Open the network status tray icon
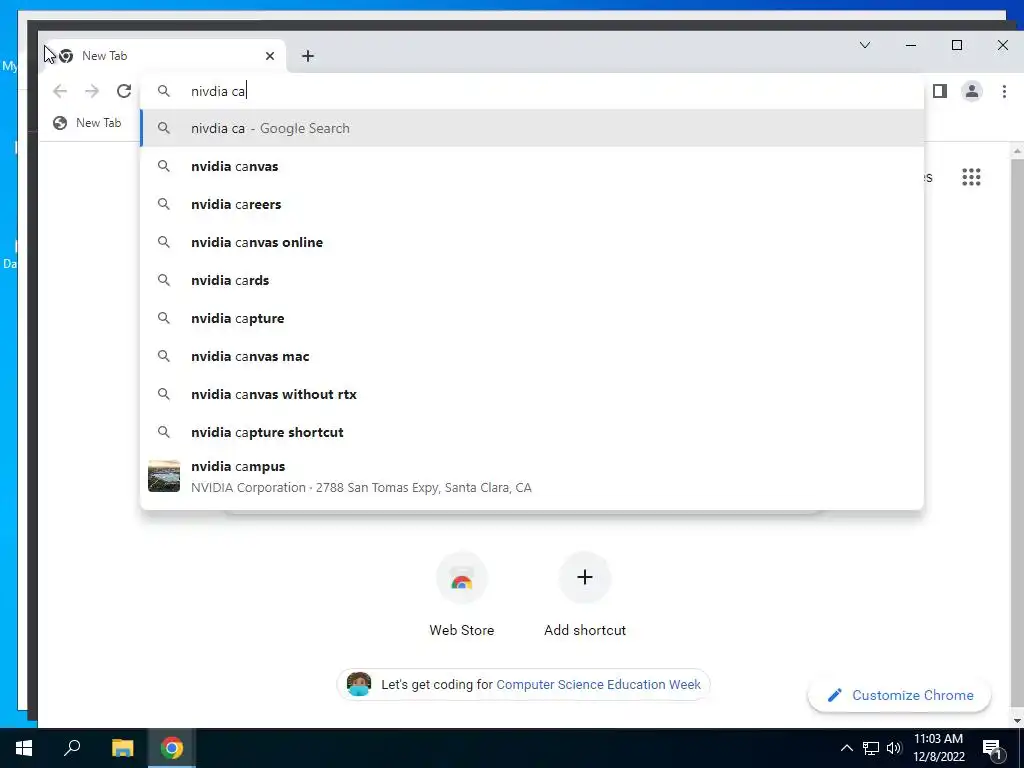This screenshot has height=768, width=1024. coord(871,748)
